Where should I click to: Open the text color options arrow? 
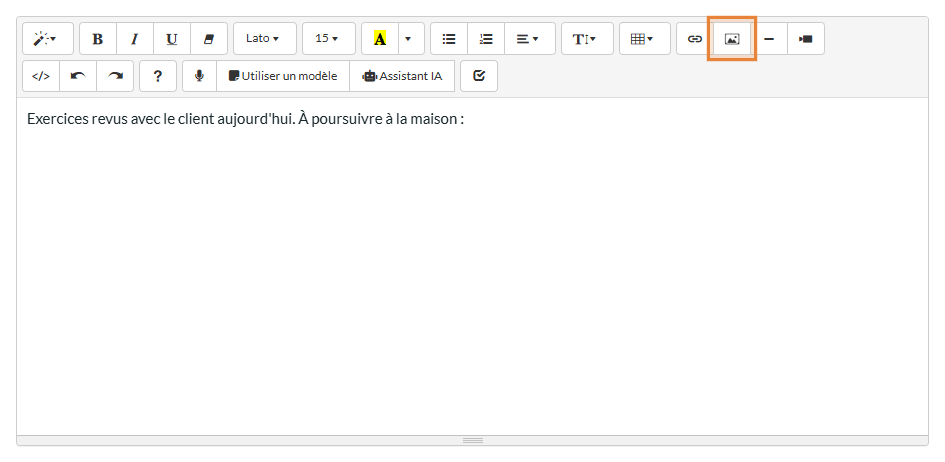[x=411, y=39]
